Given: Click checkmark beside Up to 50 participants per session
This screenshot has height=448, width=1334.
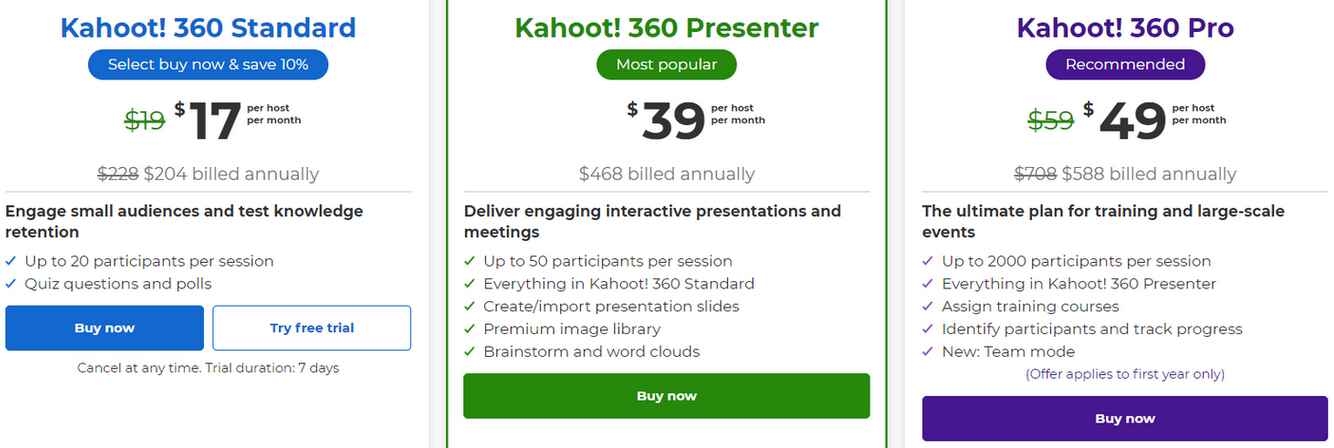Looking at the screenshot, I should 469,261.
